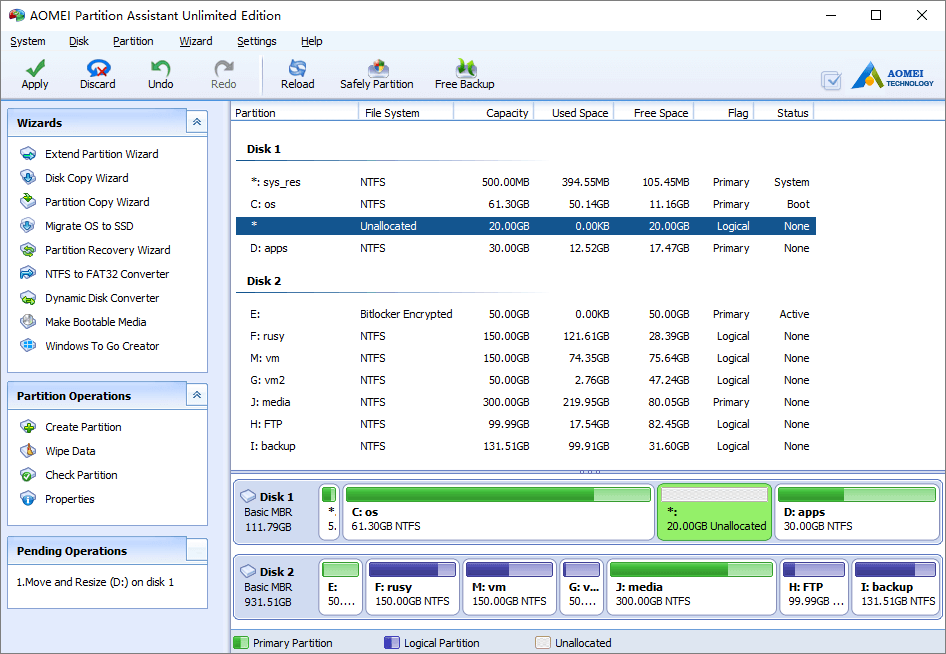The height and width of the screenshot is (654, 946).
Task: Choose Wipe Data operation
Action: (x=70, y=451)
